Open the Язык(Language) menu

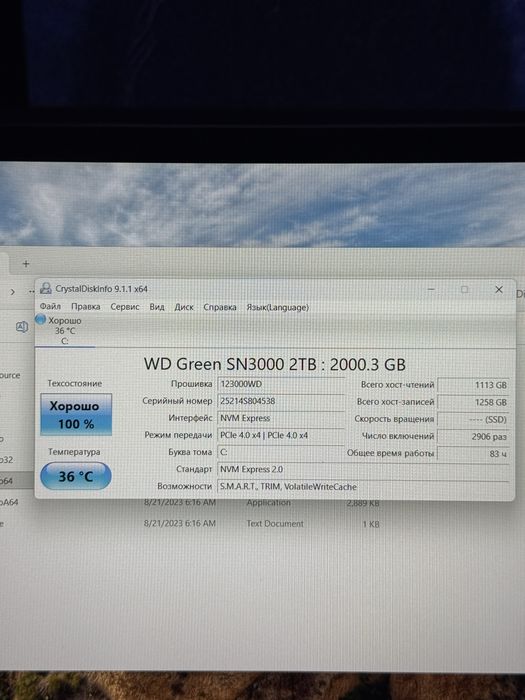pyautogui.click(x=277, y=307)
